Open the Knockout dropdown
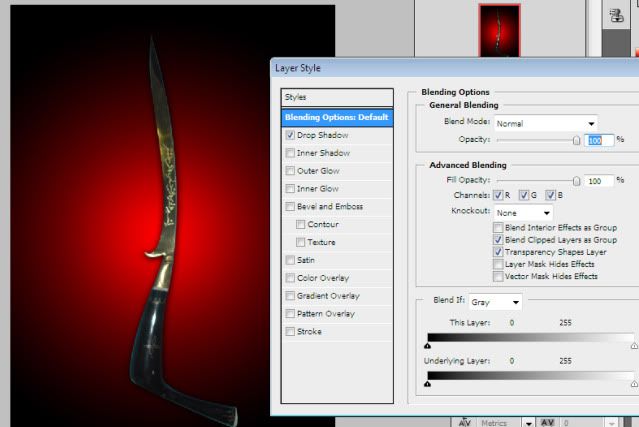Viewport: 639px width, 427px height. [523, 213]
